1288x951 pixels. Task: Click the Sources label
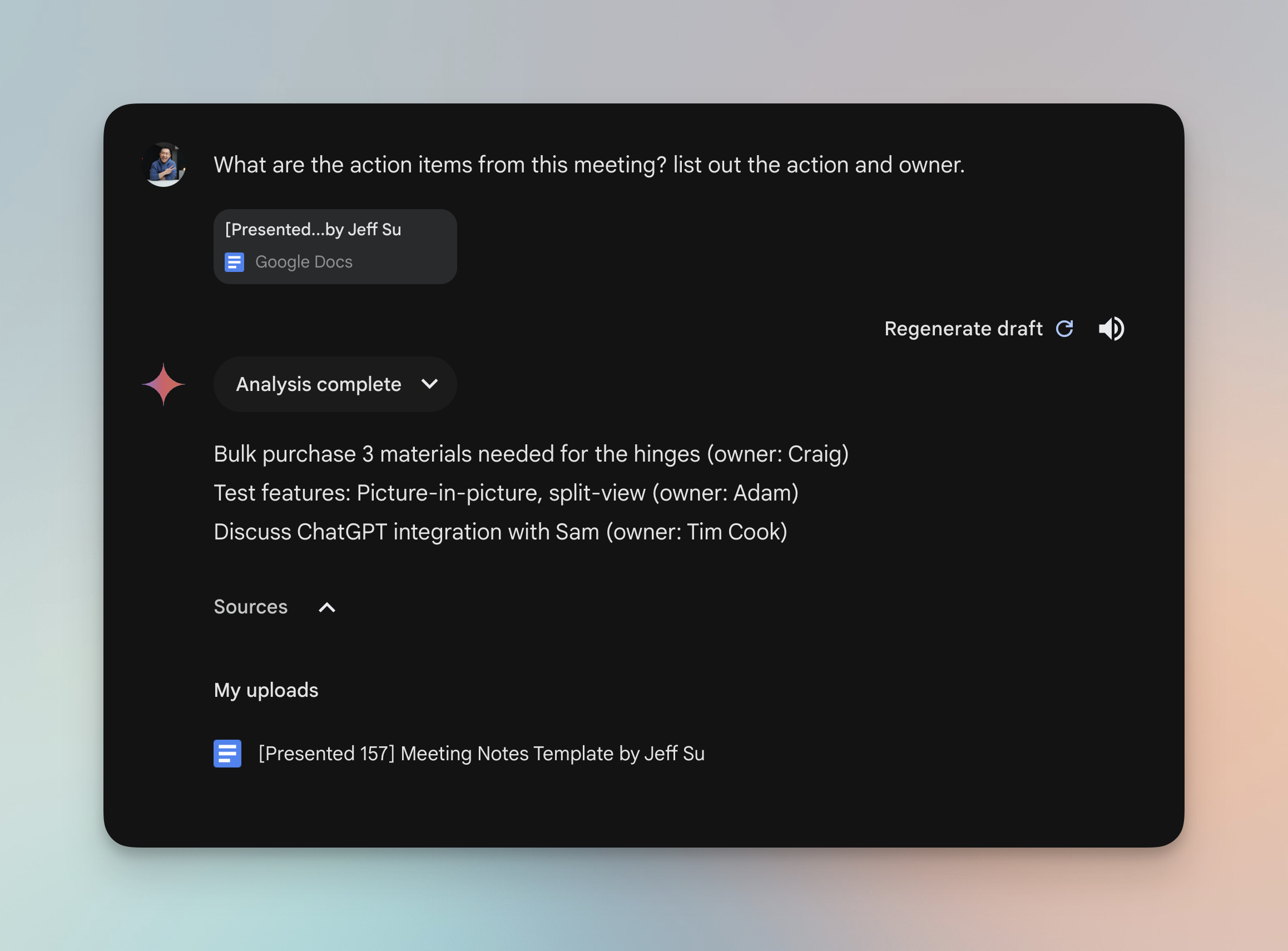(250, 607)
